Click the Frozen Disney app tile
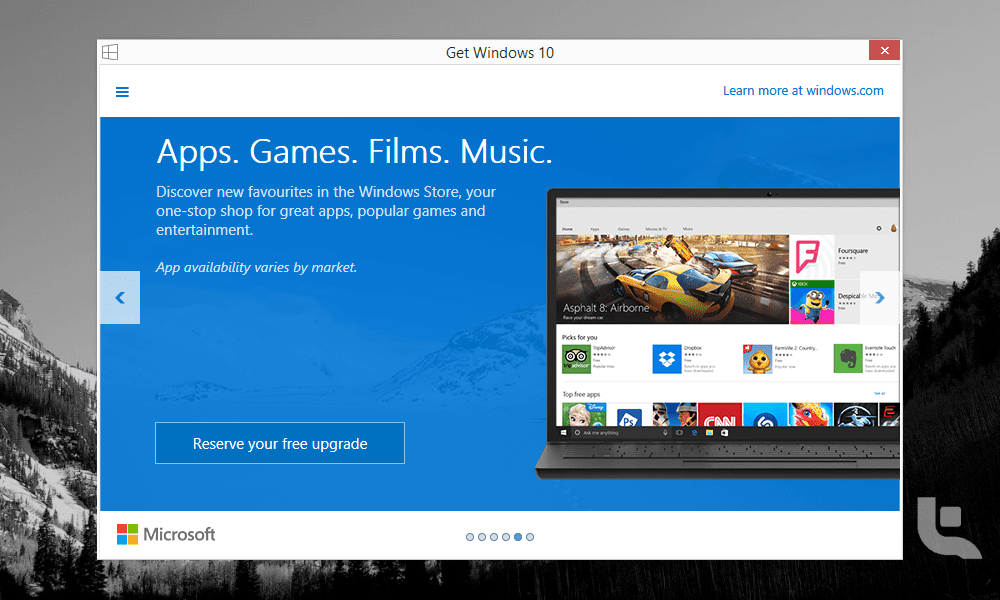The height and width of the screenshot is (600, 1000). click(584, 414)
